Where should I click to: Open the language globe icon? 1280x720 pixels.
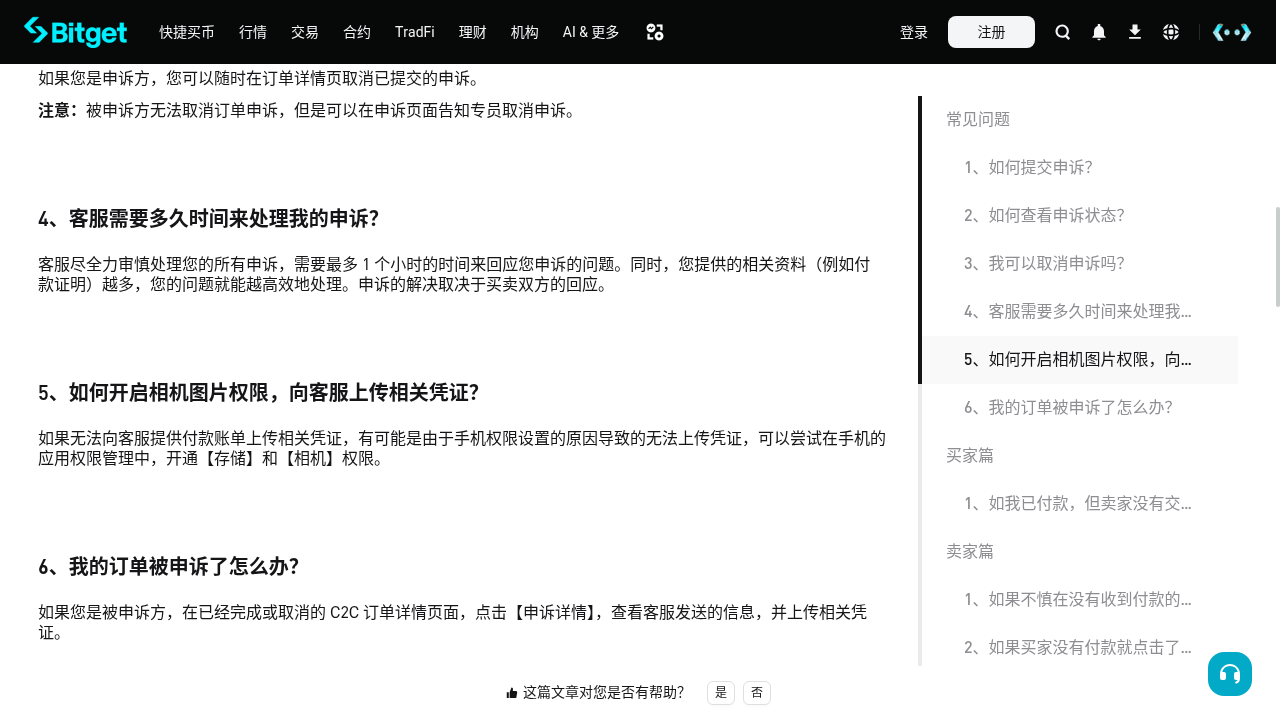click(1171, 32)
